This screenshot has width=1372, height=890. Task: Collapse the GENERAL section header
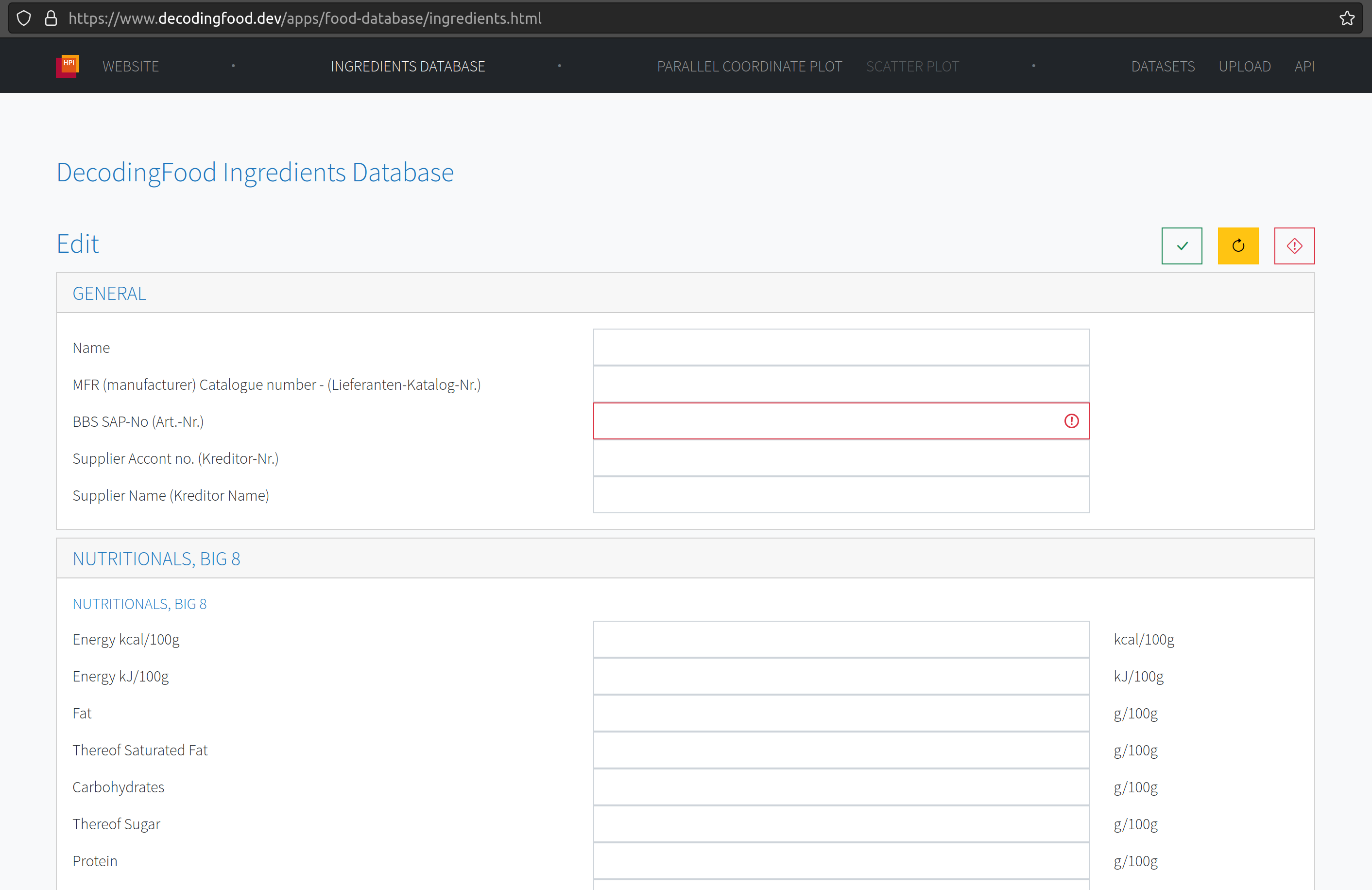(109, 294)
